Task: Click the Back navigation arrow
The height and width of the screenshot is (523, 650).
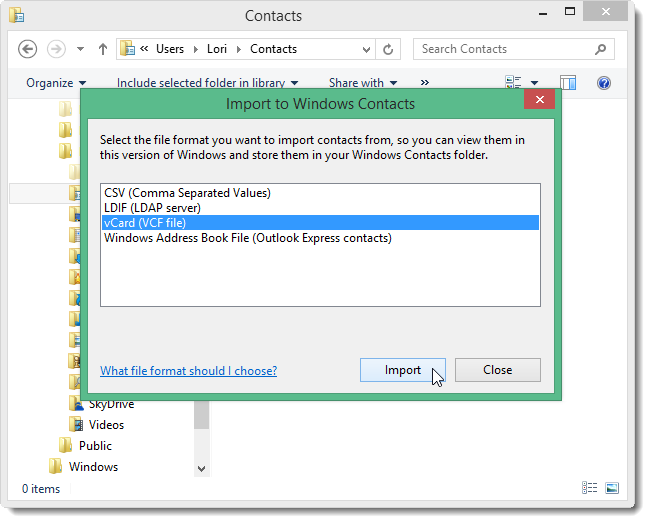Action: coord(27,49)
